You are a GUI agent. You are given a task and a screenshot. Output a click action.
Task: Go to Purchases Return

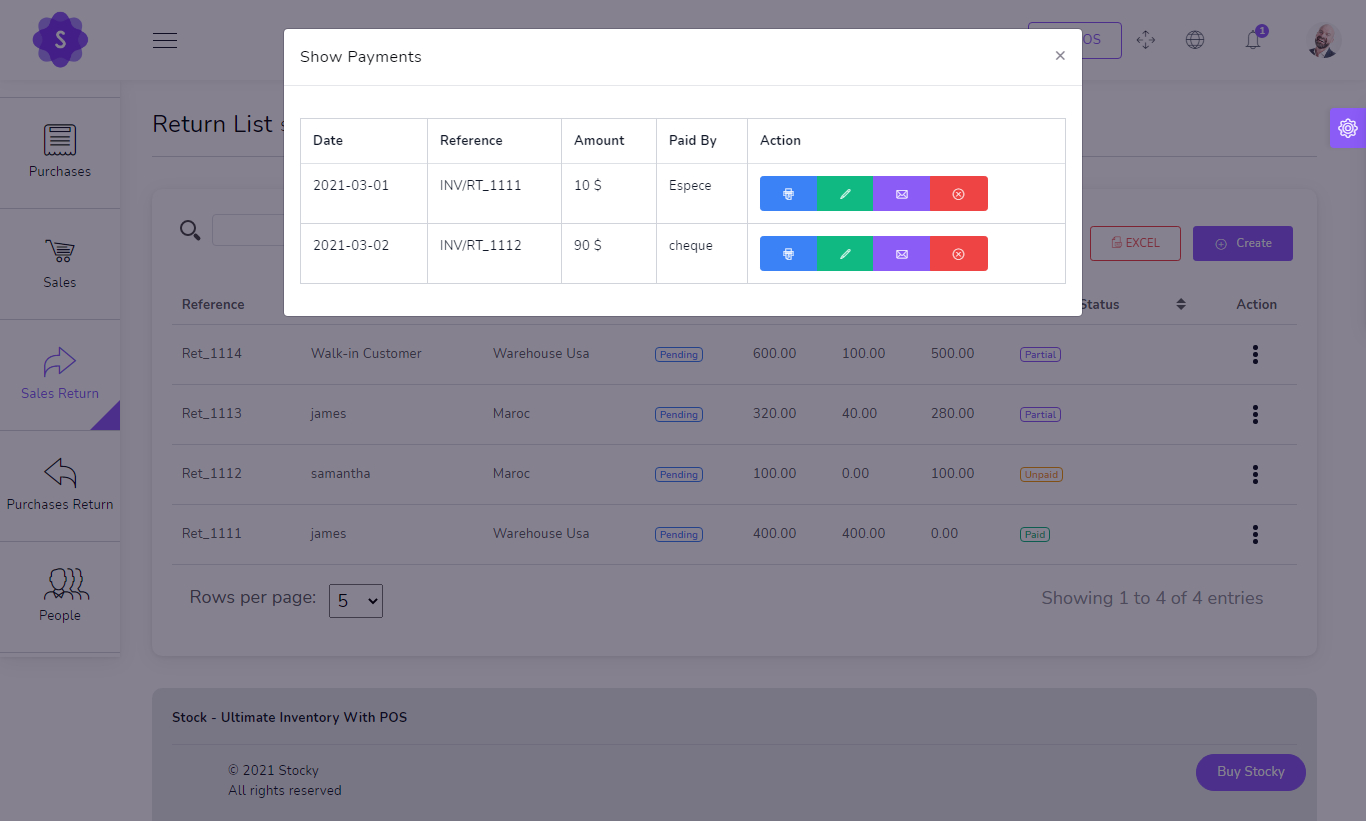60,484
